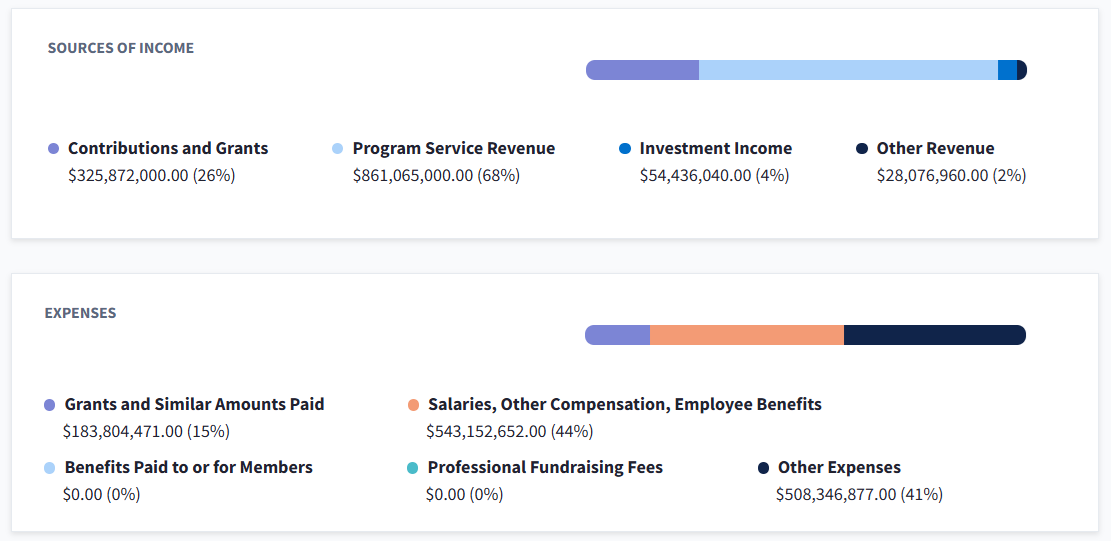Click the $861,065,000.00 program revenue amount
Screen dimensions: 1111x541
[436, 176]
